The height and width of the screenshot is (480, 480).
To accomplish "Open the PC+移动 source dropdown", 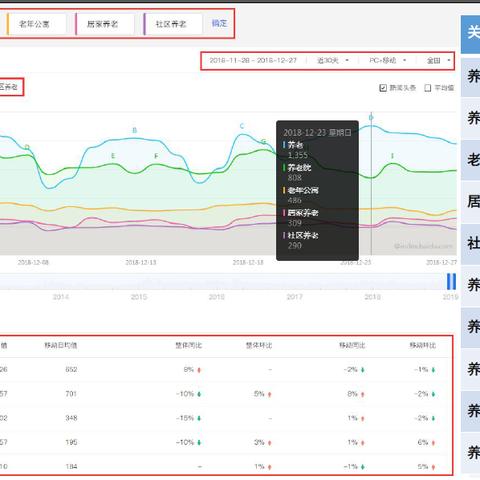I will 387,61.
